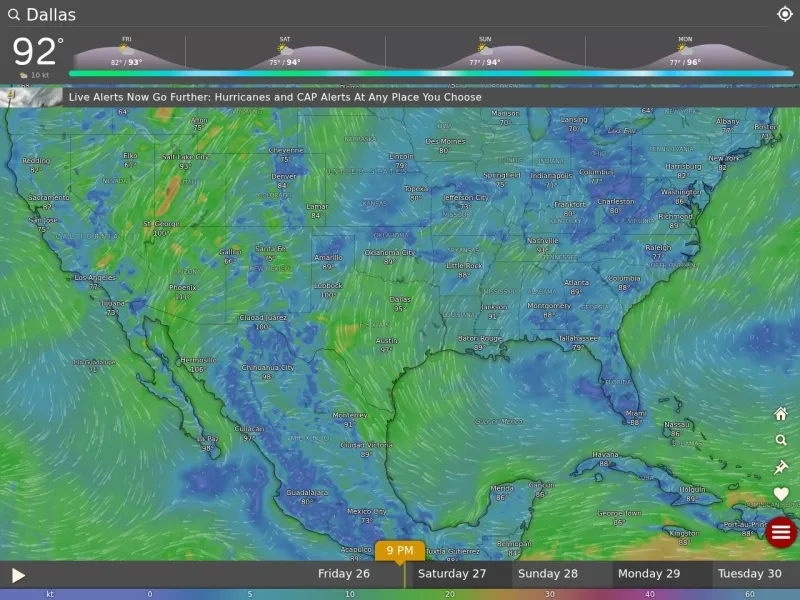This screenshot has height=600, width=800.
Task: Select Chihuahua City 98° on the map
Action: 268,371
